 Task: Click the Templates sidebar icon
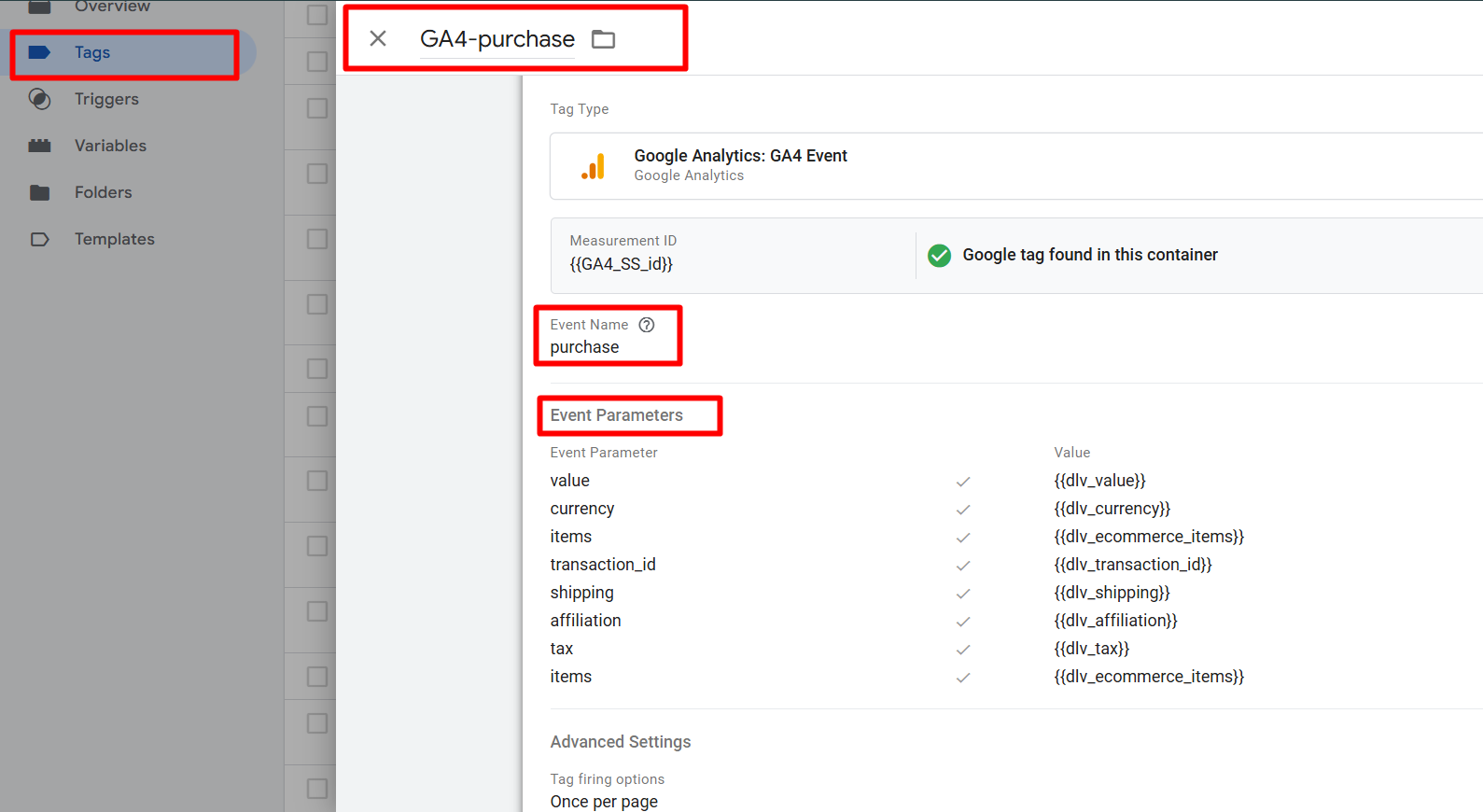[39, 239]
